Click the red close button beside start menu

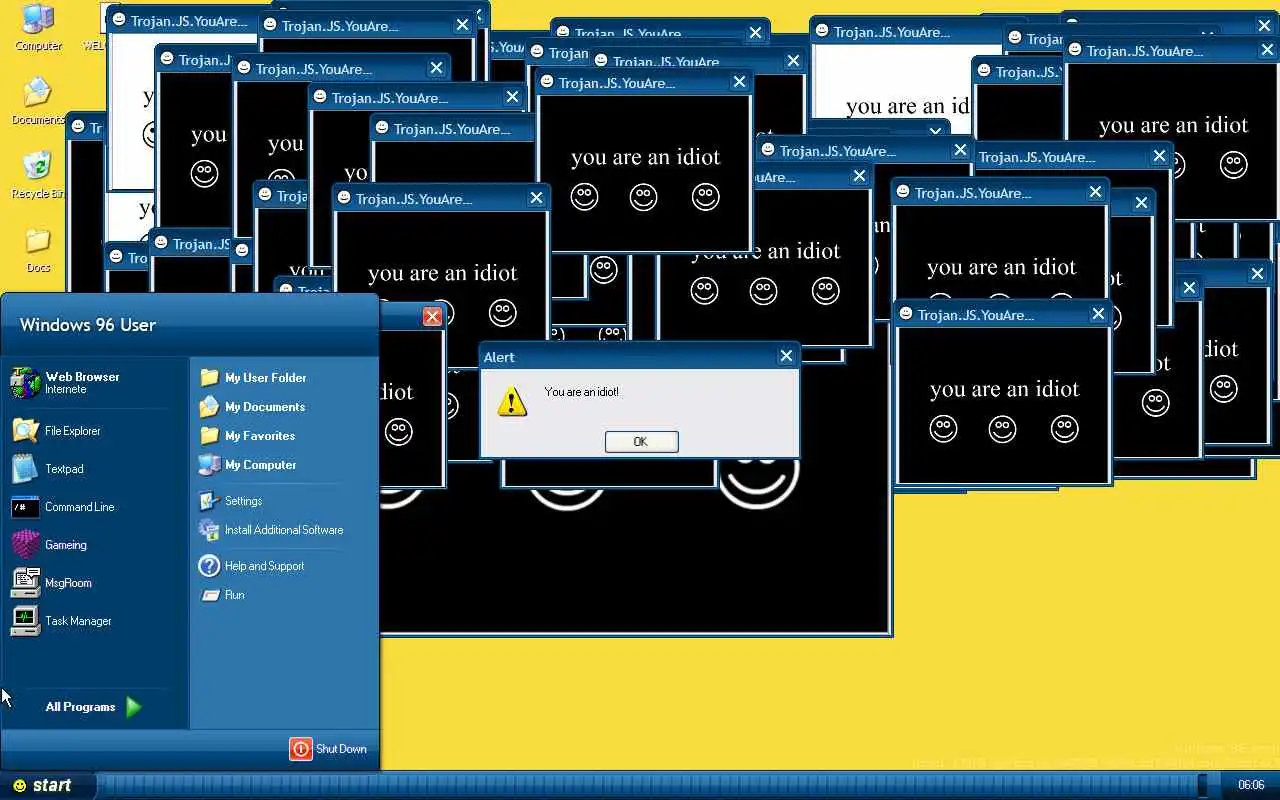tap(432, 317)
